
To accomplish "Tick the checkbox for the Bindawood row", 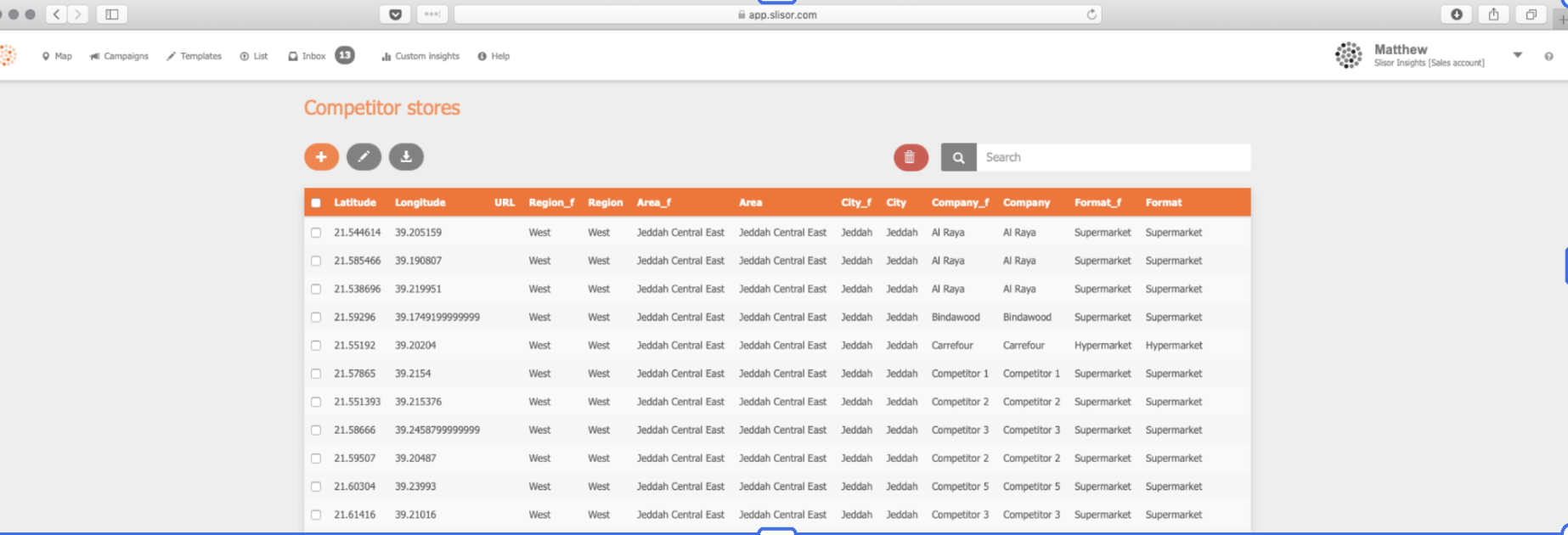I will 316,318.
